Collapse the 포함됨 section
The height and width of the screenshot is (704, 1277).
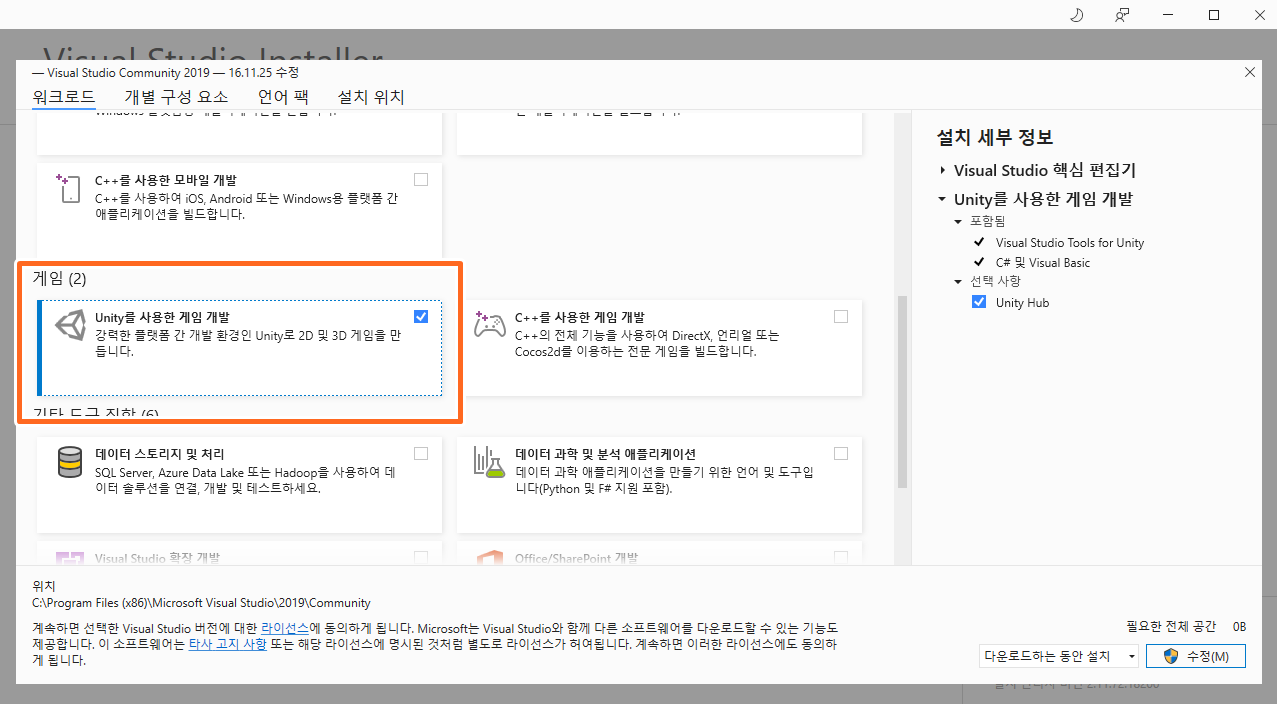click(958, 221)
